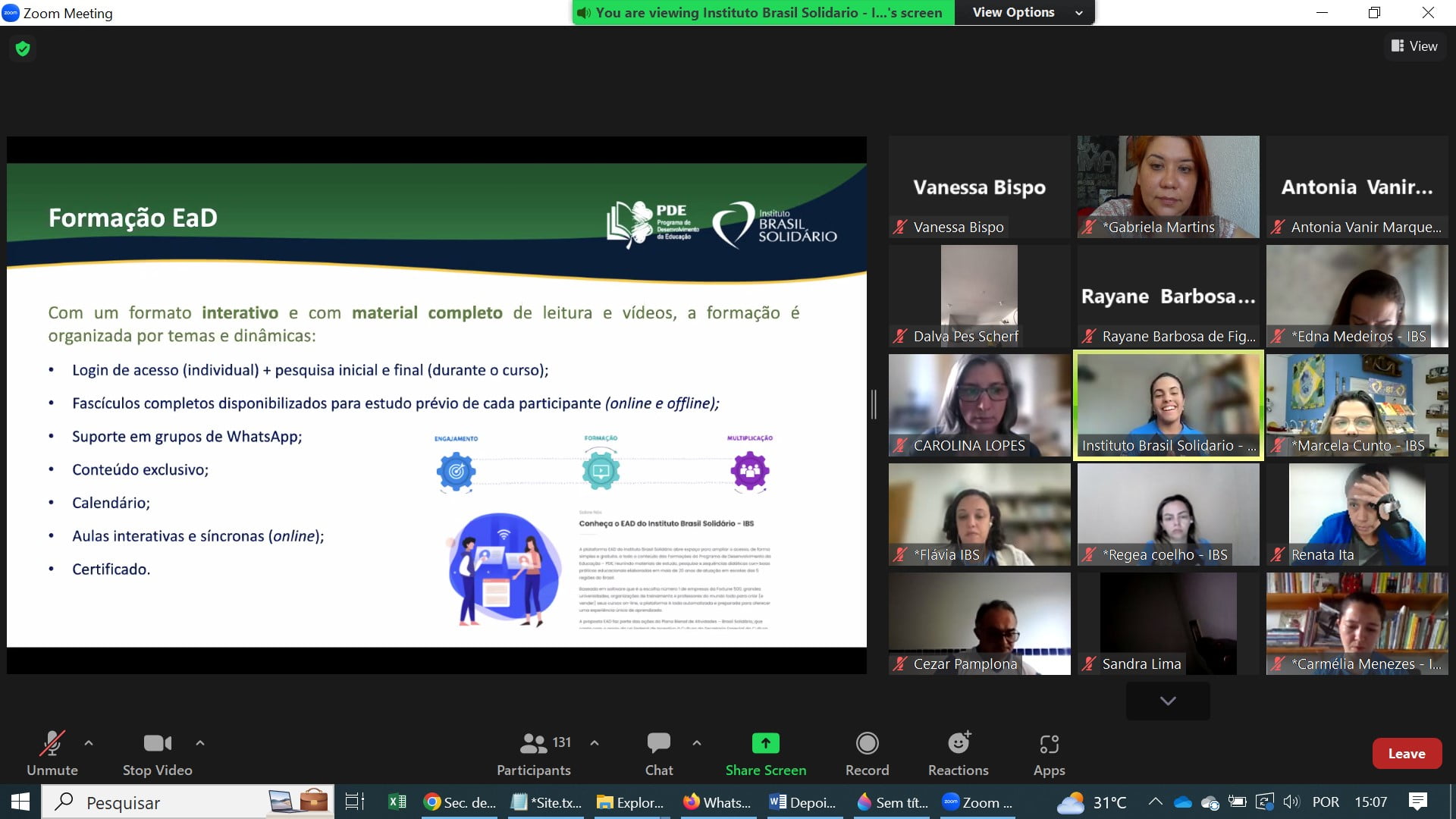The width and height of the screenshot is (1456, 819).
Task: Click the green Share Screen icon
Action: pyautogui.click(x=765, y=743)
